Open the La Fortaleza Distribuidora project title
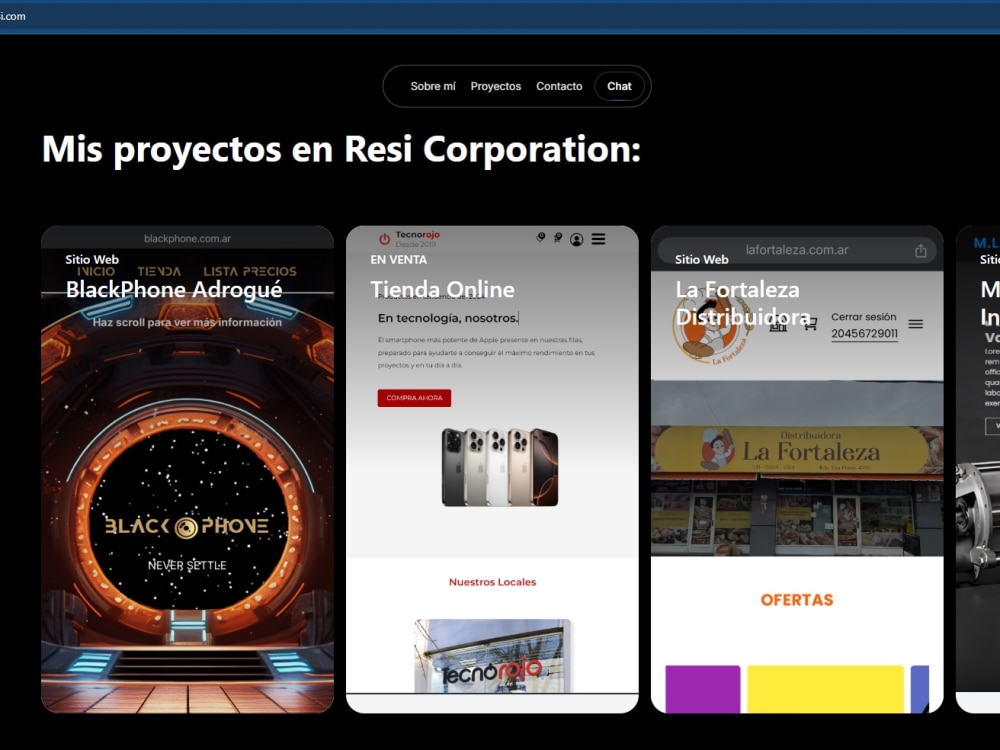Viewport: 1000px width, 750px height. 743,303
